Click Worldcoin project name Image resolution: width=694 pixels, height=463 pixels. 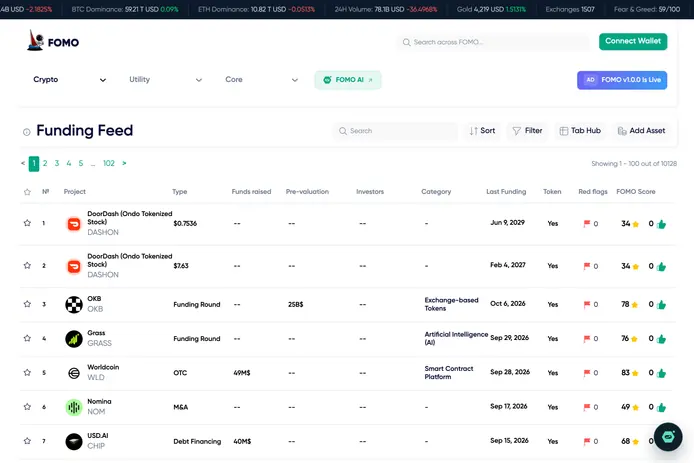point(103,367)
